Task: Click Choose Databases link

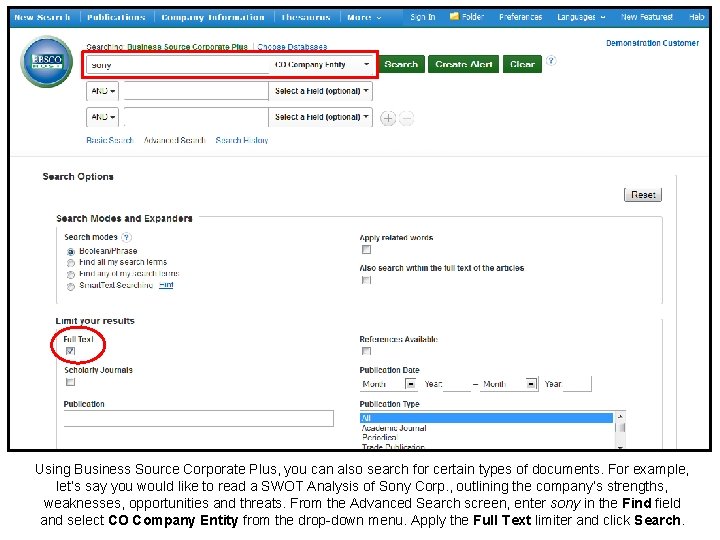Action: [292, 47]
